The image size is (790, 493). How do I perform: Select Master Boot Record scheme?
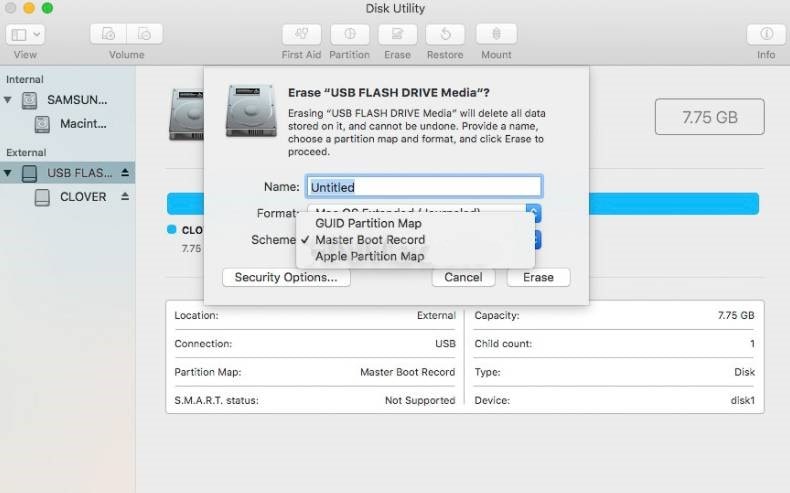[369, 240]
